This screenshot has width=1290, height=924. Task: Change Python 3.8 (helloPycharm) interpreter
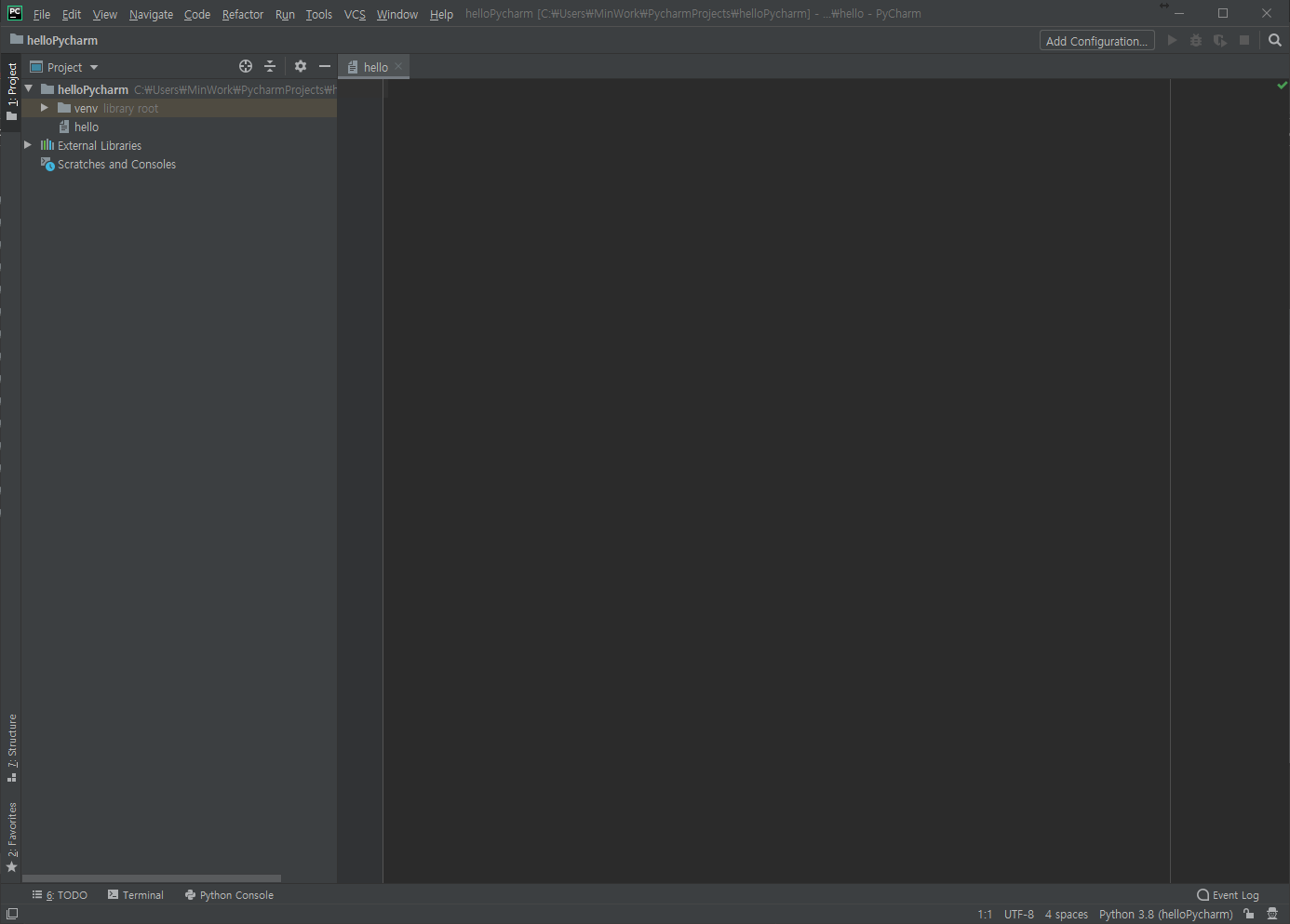pos(1165,915)
